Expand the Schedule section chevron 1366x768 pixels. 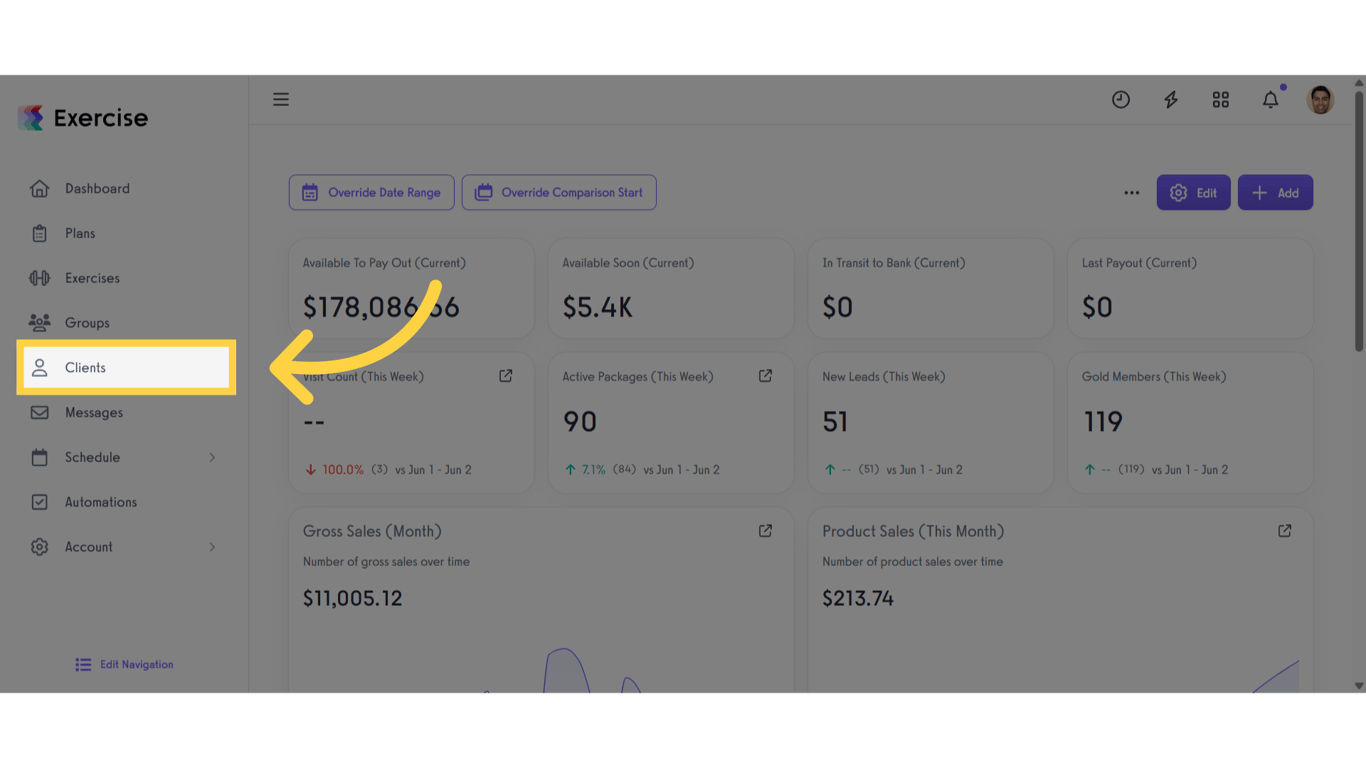(212, 457)
